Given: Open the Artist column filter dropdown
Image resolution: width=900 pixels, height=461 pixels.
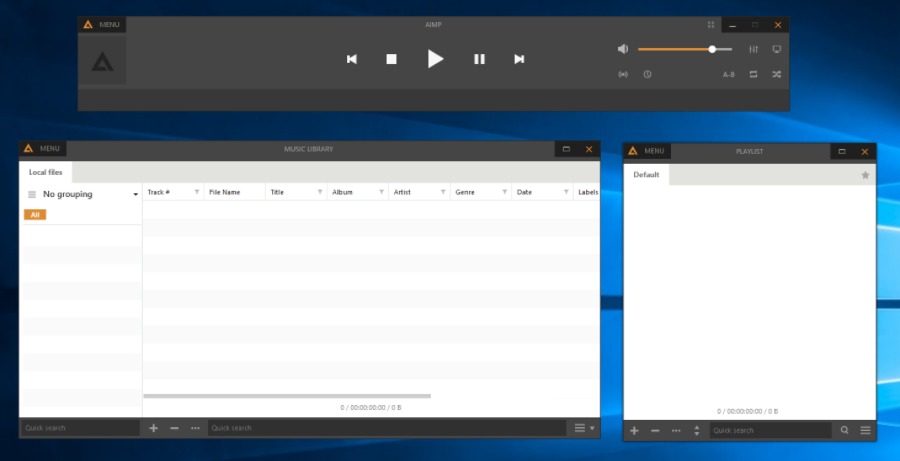Looking at the screenshot, I should pos(443,192).
